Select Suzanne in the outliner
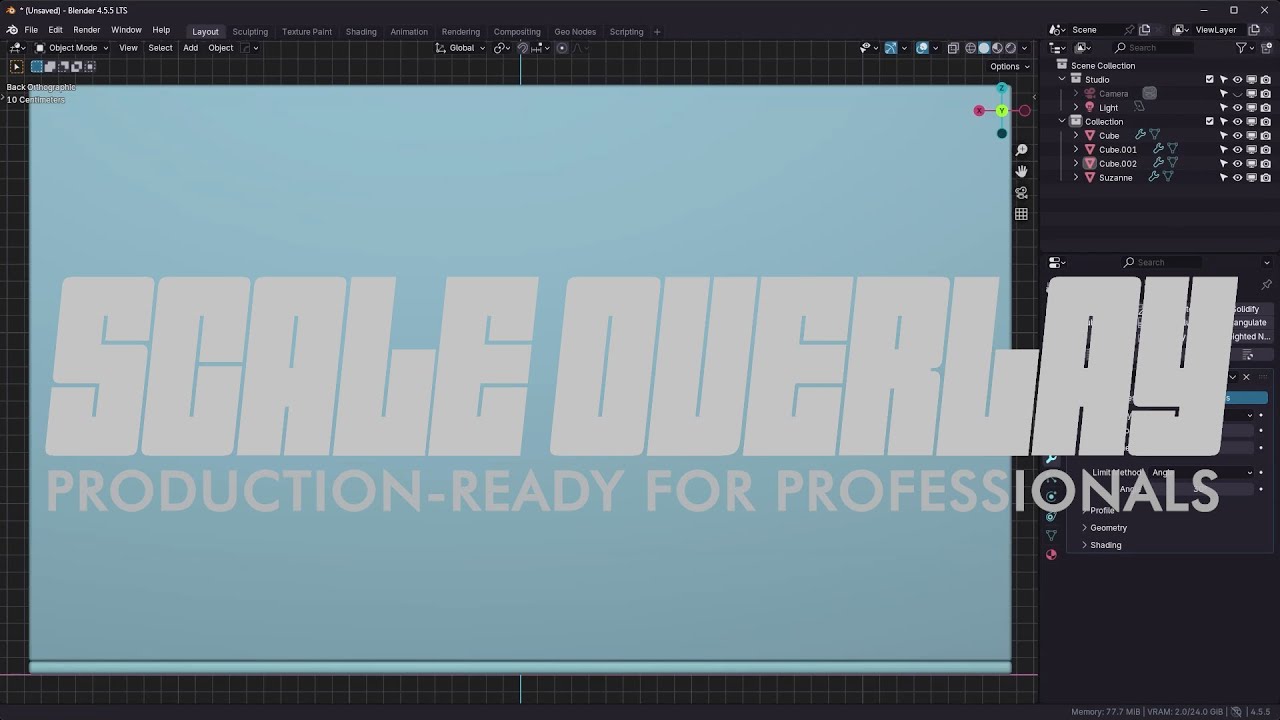This screenshot has height=720, width=1280. 1116,178
